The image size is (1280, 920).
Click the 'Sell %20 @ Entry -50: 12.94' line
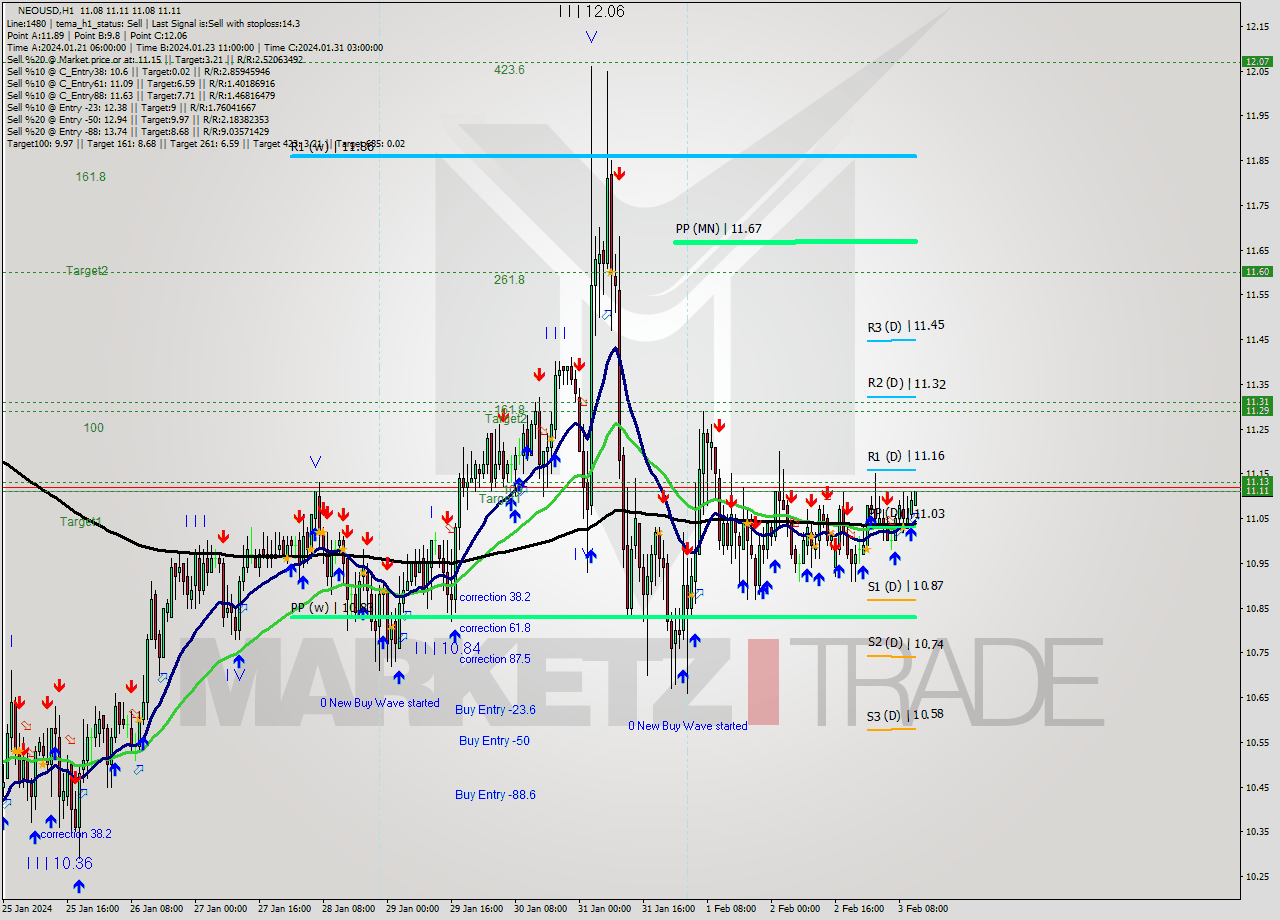coord(137,119)
